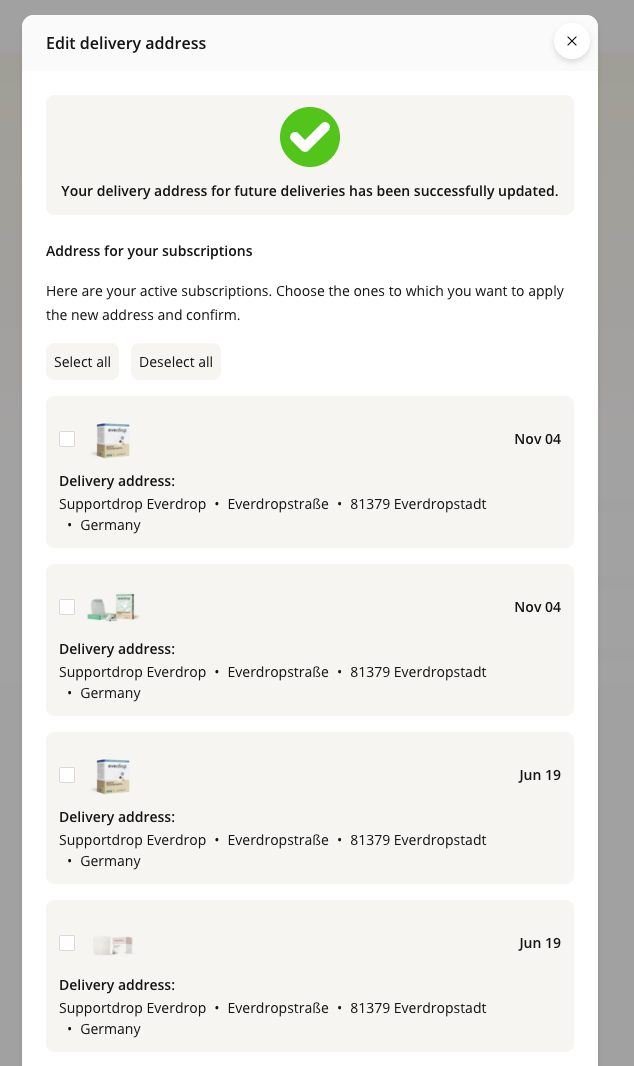This screenshot has width=634, height=1066.
Task: Click the Nov 04 date on first subscription
Action: pos(537,439)
